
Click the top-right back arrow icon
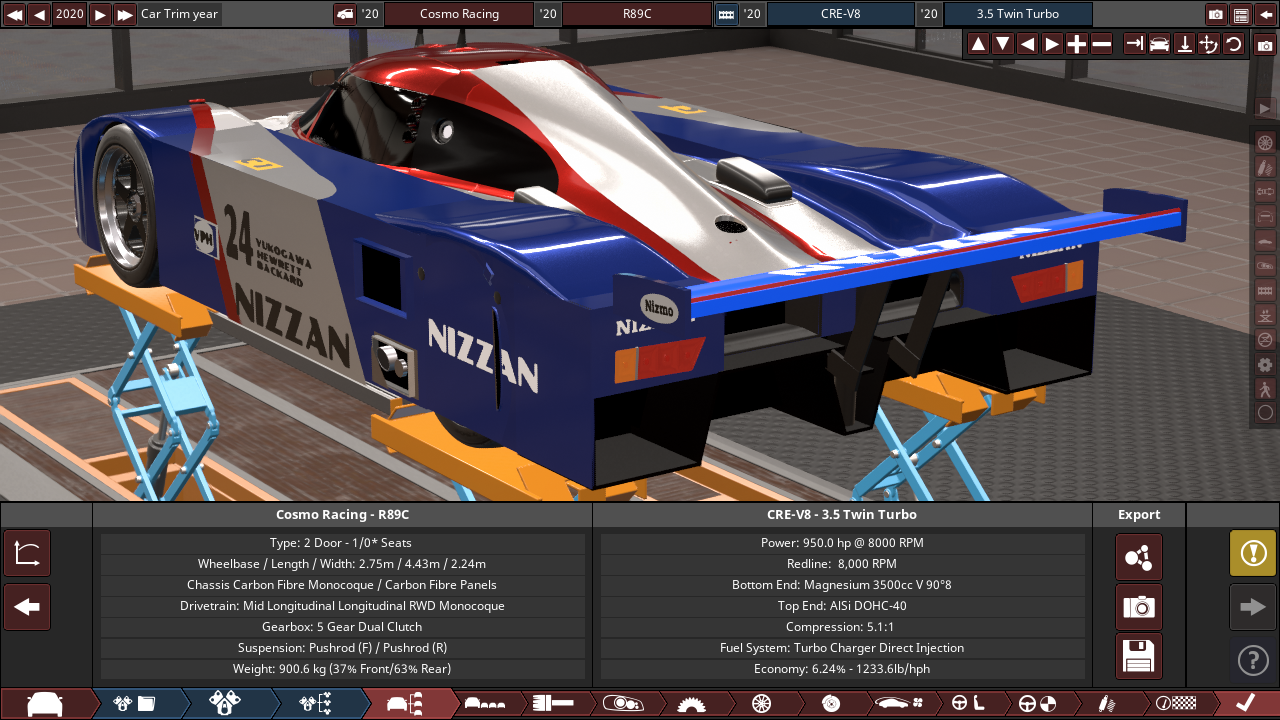click(x=1266, y=14)
